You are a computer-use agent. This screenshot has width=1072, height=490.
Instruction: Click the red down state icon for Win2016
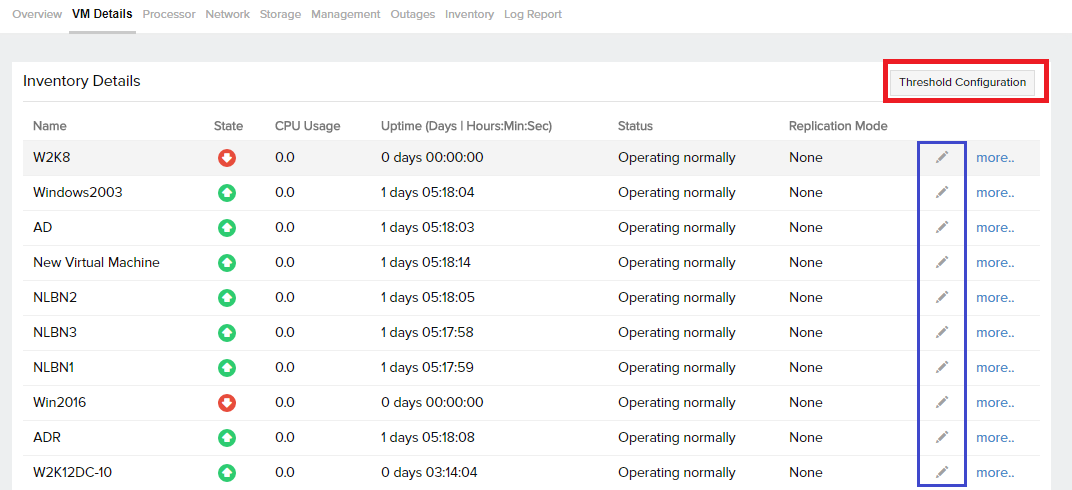[227, 403]
